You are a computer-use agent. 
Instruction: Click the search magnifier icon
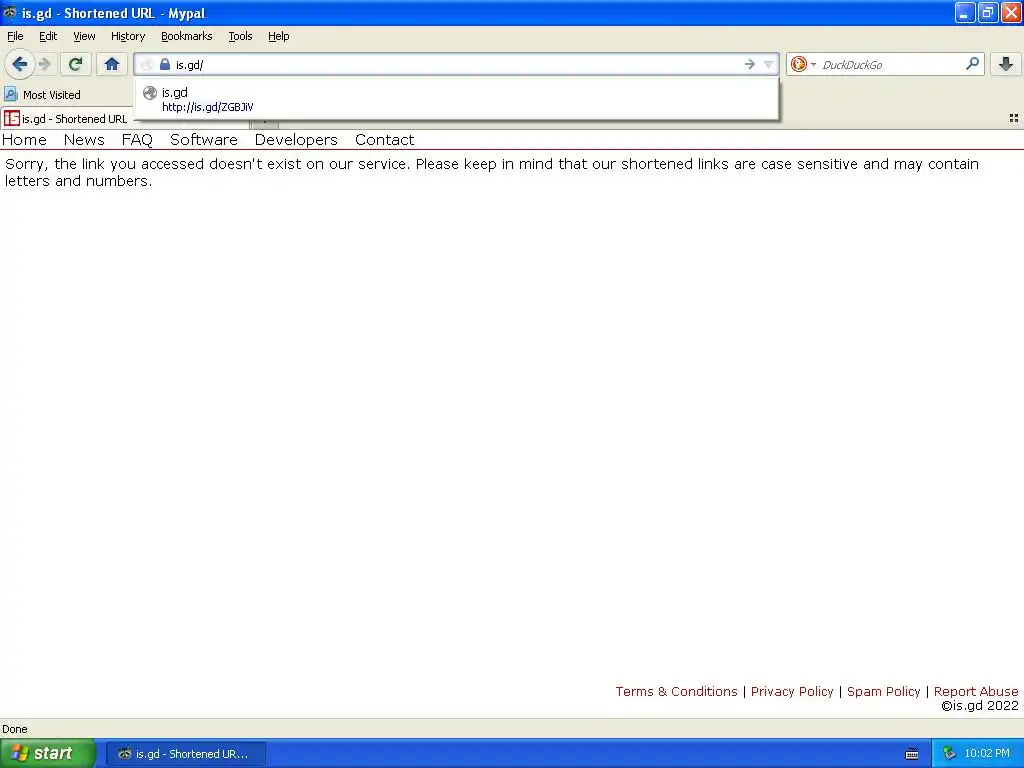(972, 64)
